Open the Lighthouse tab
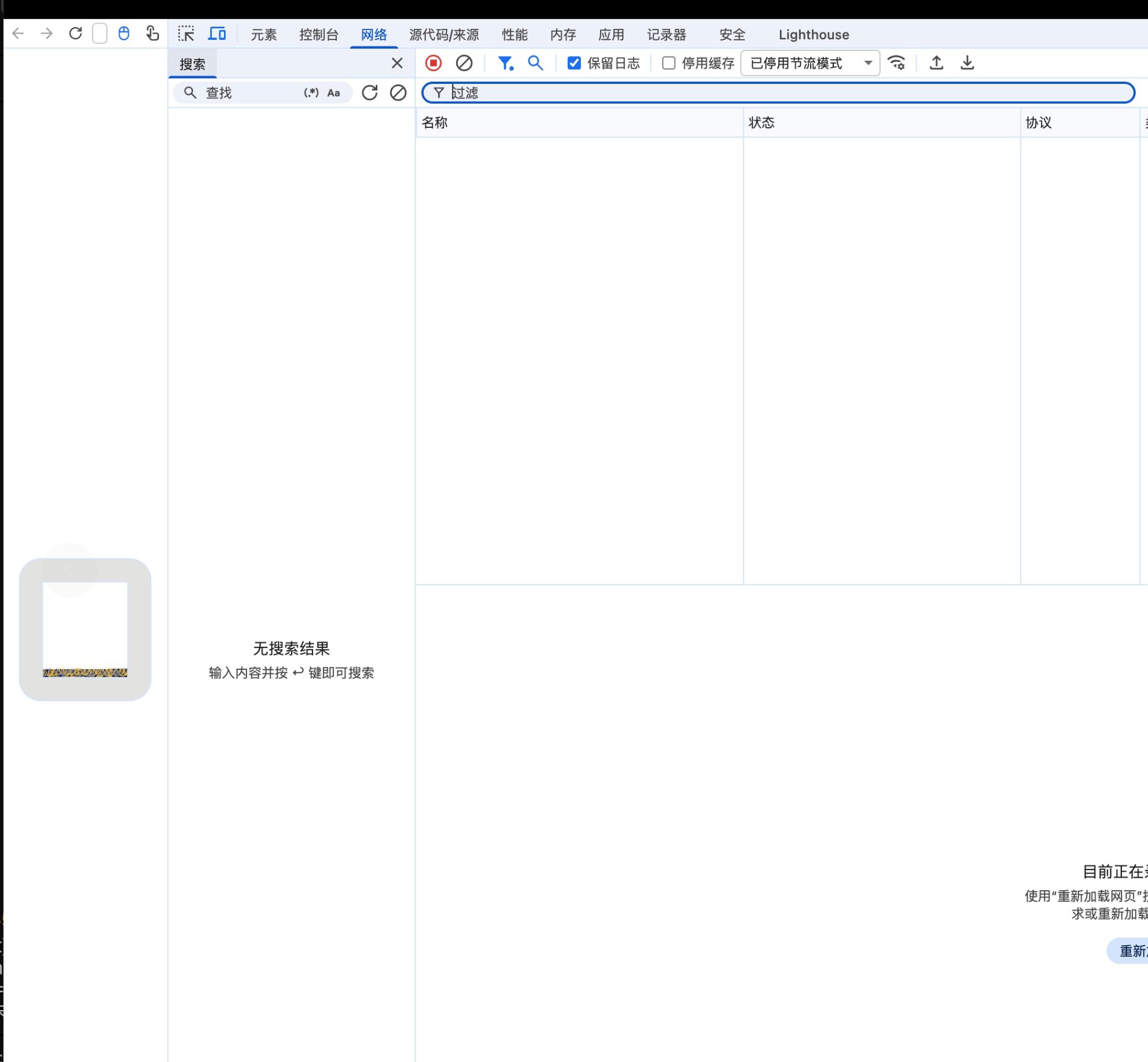 pyautogui.click(x=814, y=35)
